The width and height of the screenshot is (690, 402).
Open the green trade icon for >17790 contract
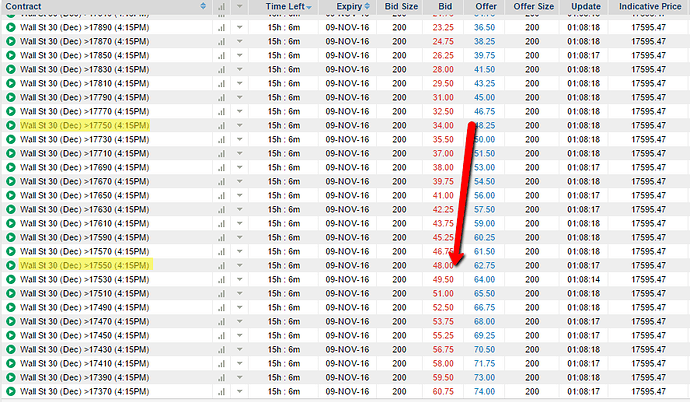[11, 97]
